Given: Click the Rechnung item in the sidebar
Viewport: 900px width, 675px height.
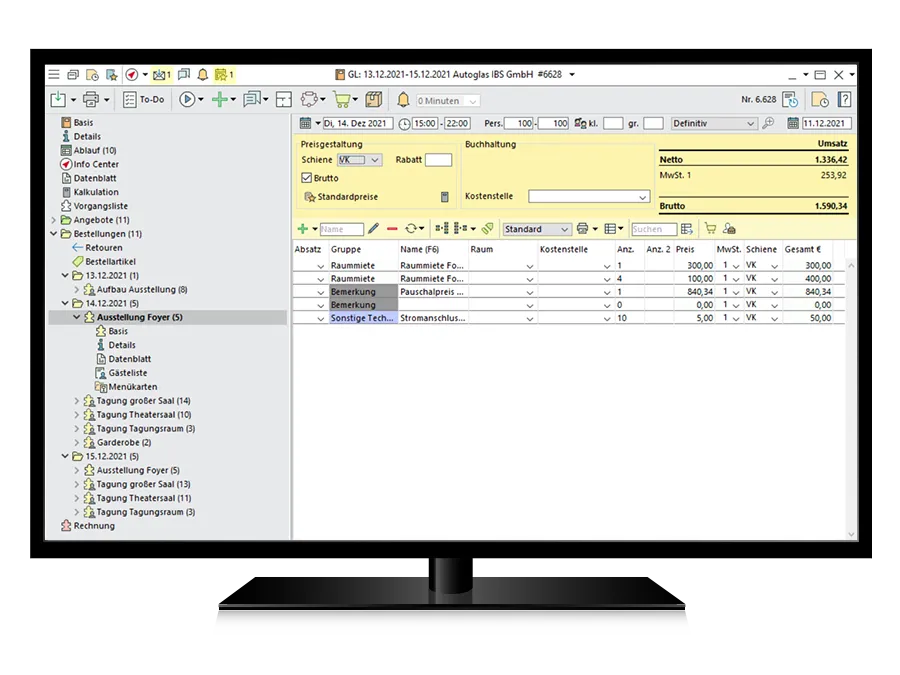Looking at the screenshot, I should [93, 526].
